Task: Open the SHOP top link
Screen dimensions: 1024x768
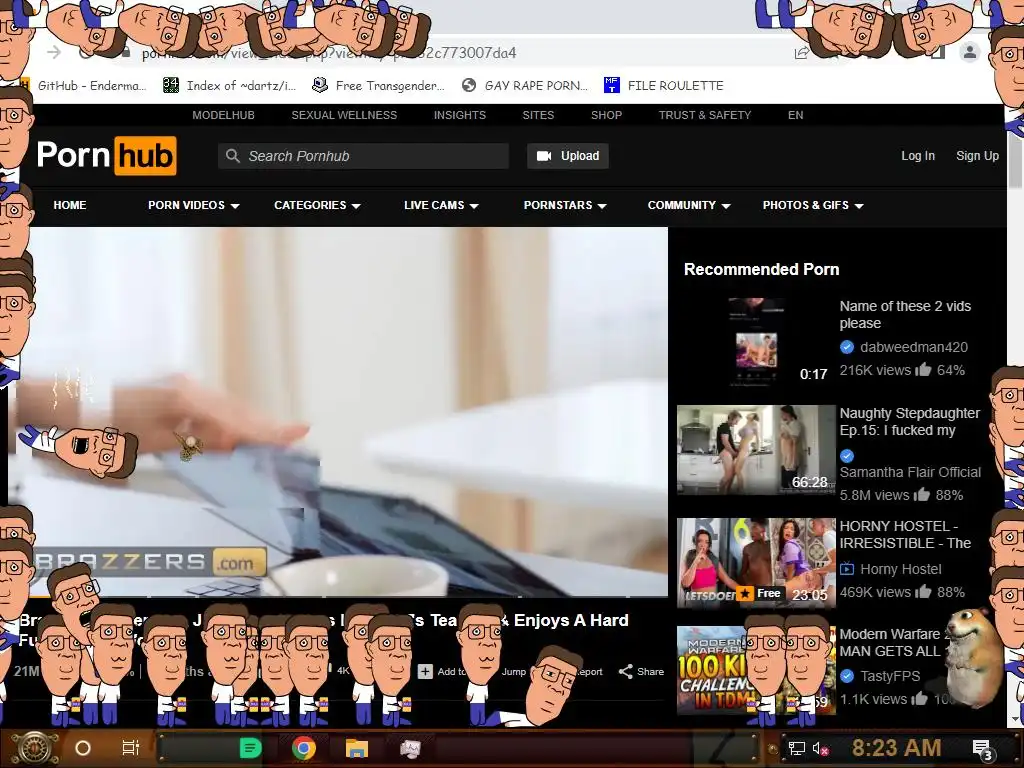Action: (x=607, y=115)
